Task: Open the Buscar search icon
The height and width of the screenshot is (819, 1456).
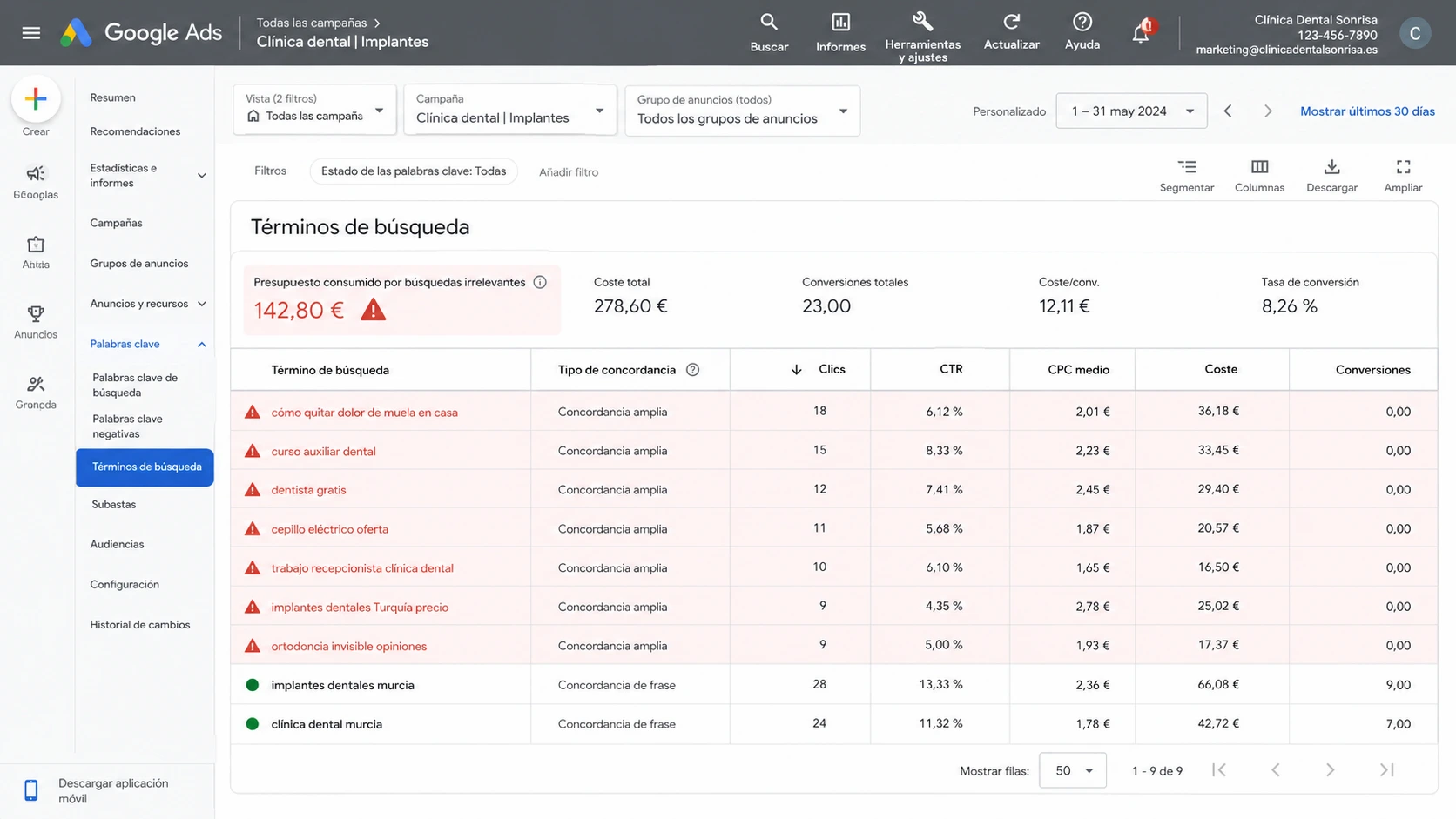Action: (x=769, y=23)
